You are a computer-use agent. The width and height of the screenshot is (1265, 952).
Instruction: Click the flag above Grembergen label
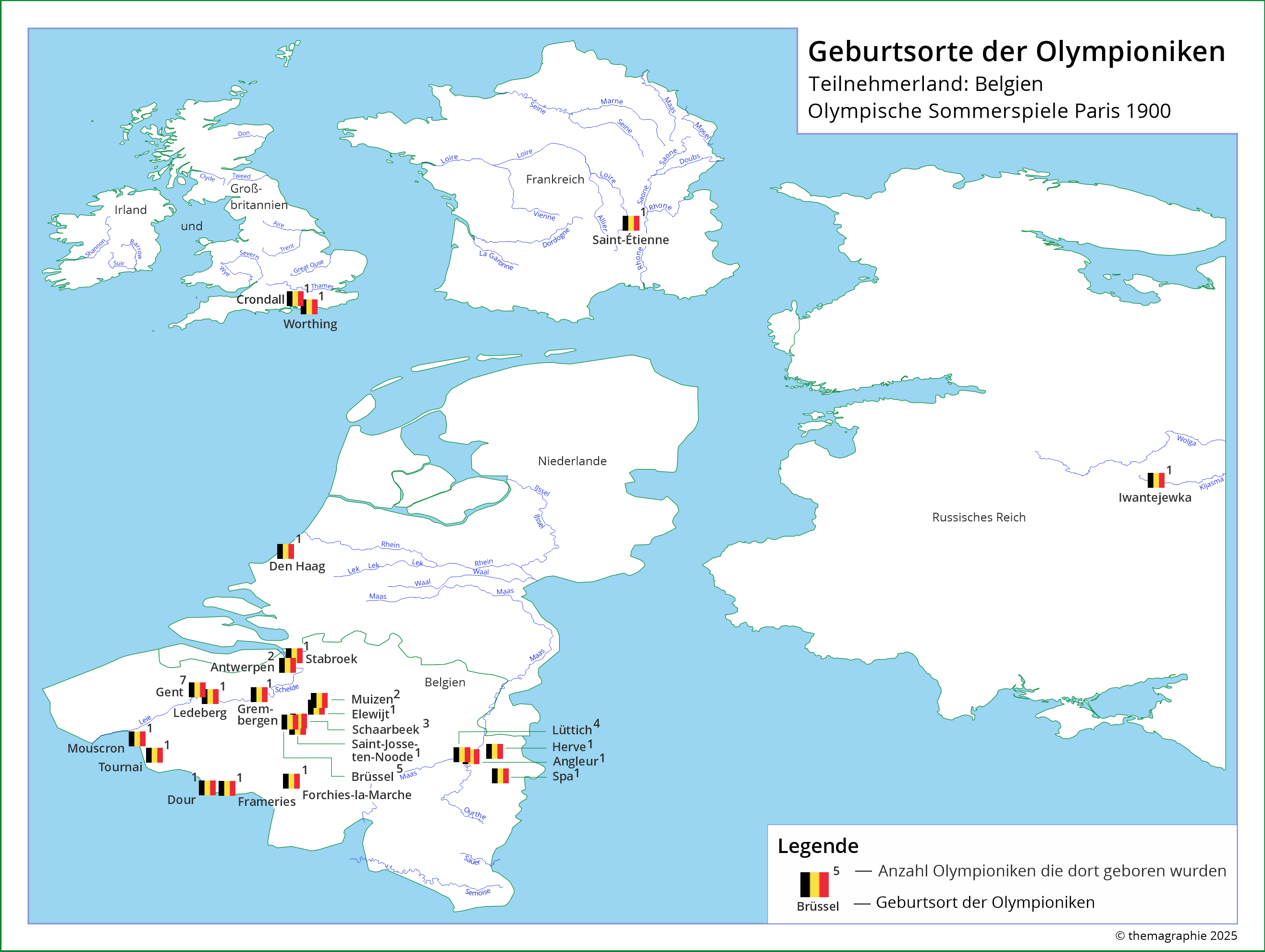[x=259, y=694]
